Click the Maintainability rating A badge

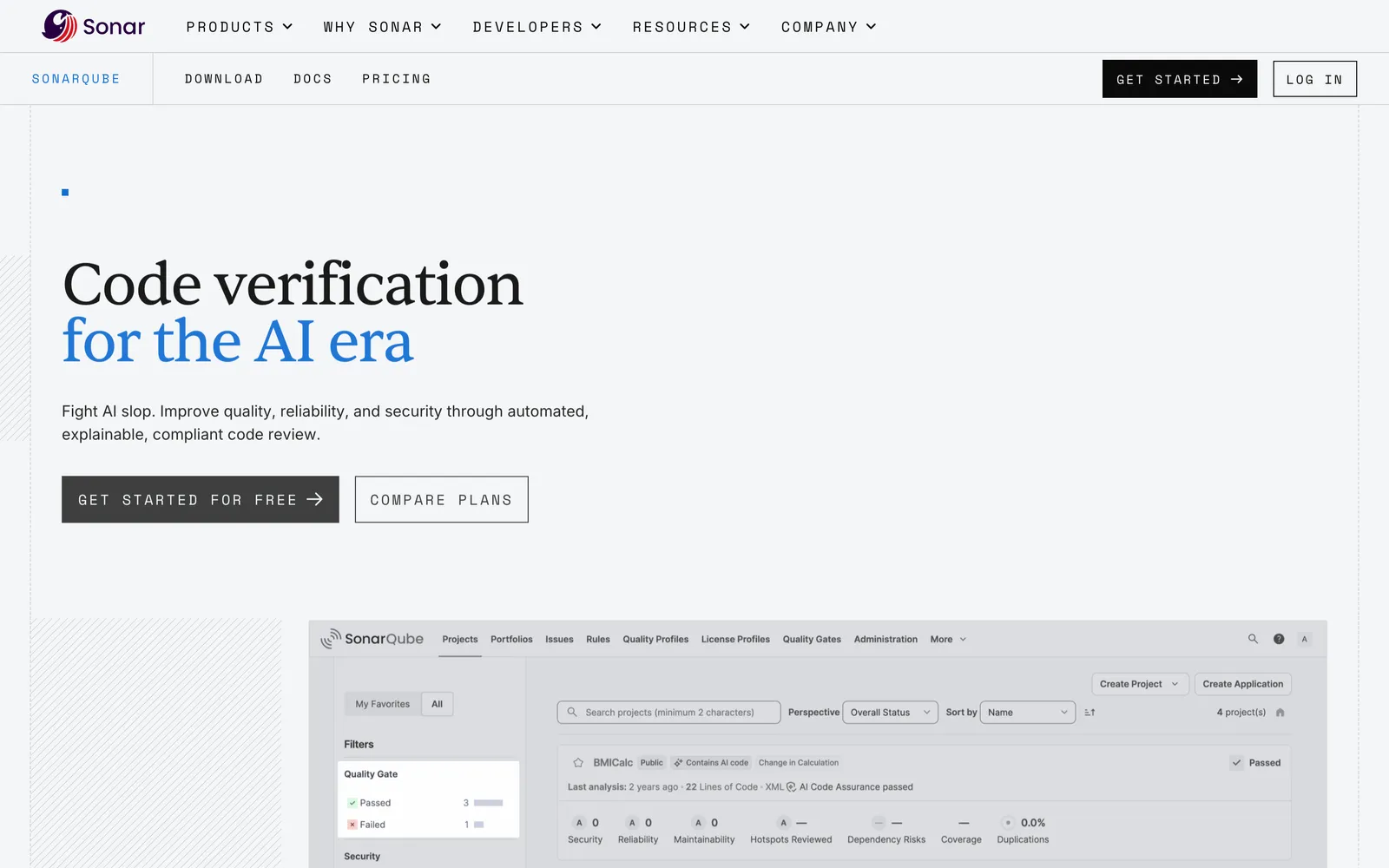pos(698,823)
